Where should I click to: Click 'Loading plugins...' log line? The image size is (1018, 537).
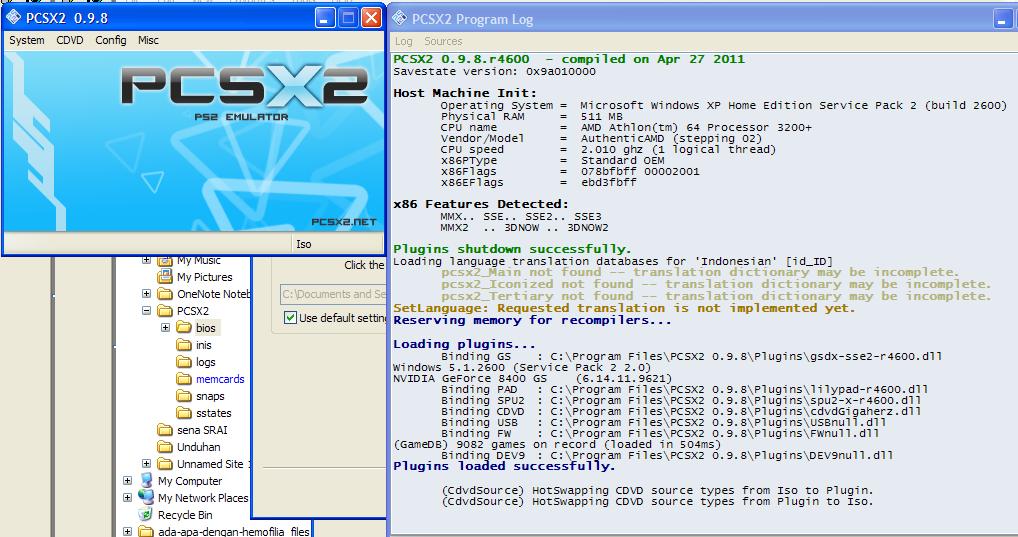click(465, 344)
